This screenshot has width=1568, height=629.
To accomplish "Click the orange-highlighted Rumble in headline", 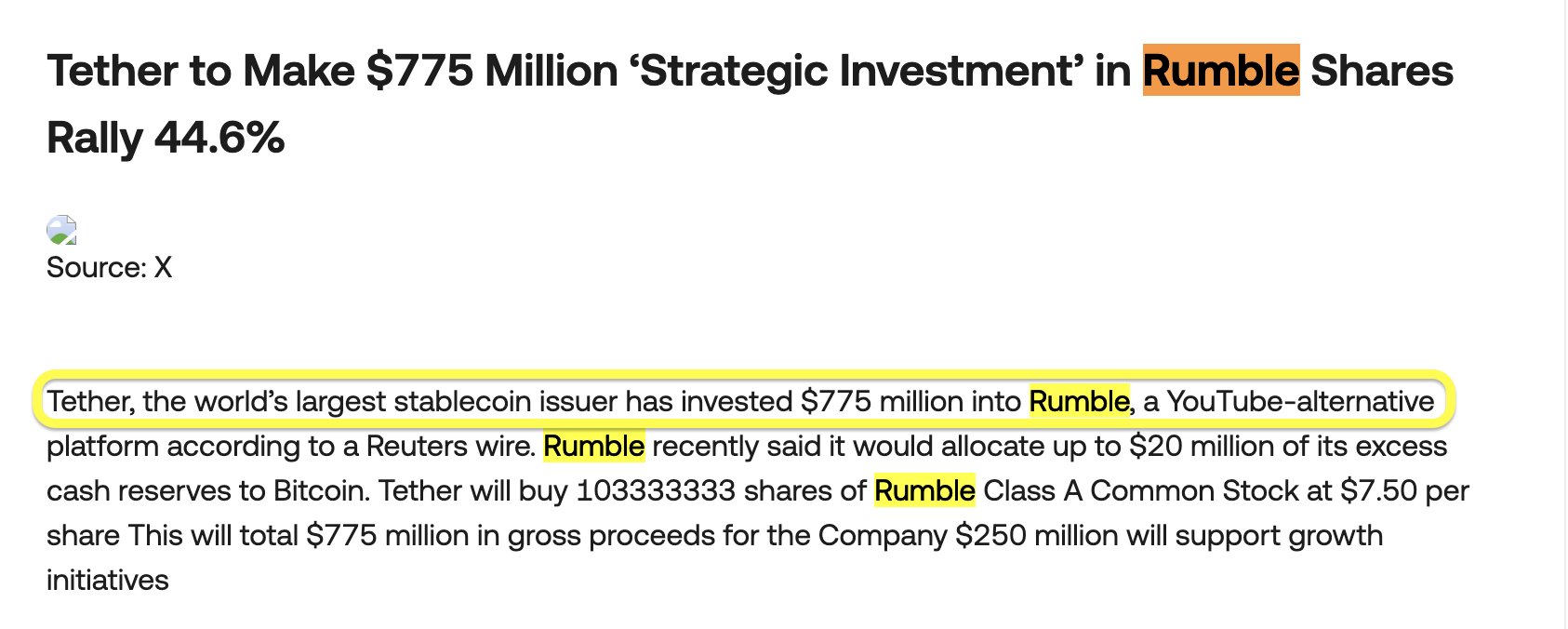I will click(1220, 71).
